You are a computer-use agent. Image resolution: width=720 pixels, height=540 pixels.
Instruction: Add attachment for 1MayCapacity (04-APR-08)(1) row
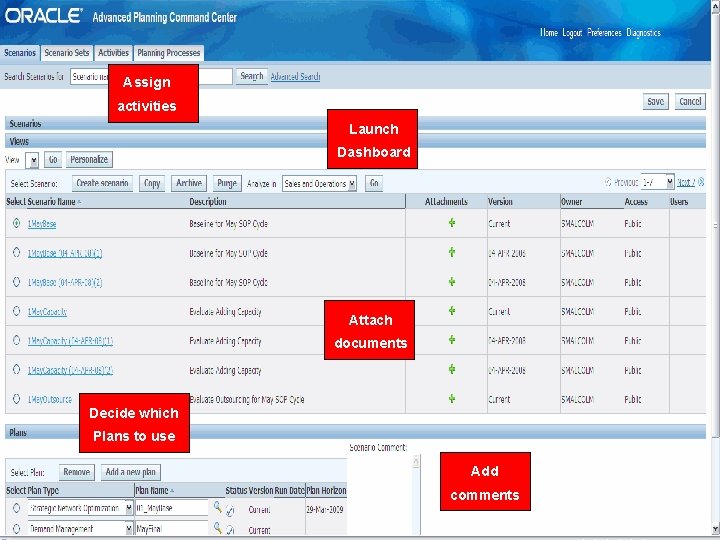[452, 340]
